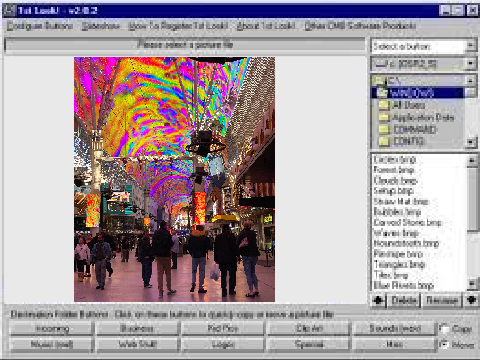
Task: Select the Move radio button
Action: pos(444,344)
